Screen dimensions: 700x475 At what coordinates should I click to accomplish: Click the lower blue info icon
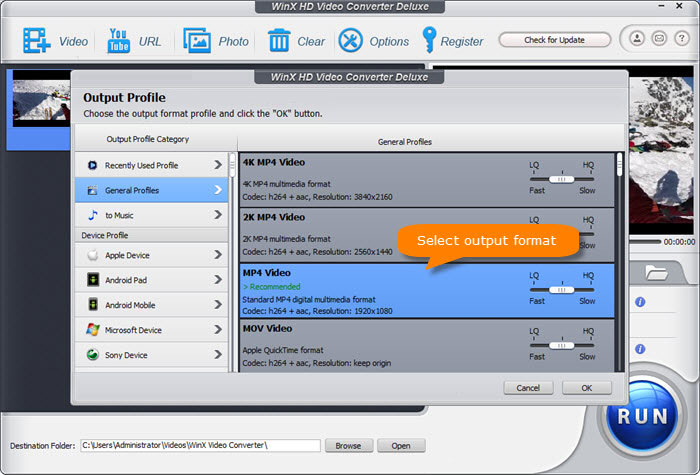point(640,349)
